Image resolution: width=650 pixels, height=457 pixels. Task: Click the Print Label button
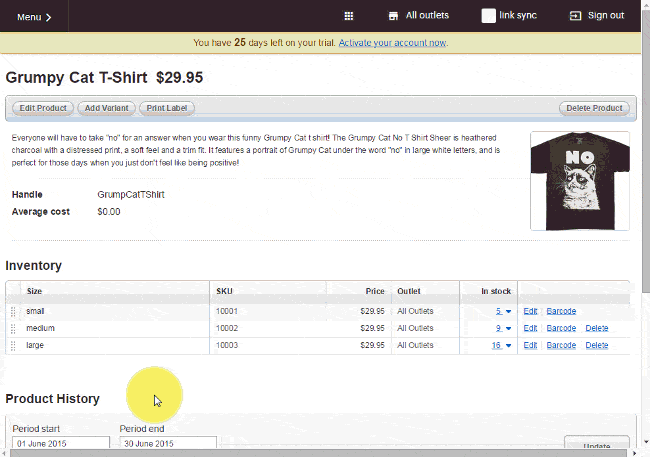167,108
